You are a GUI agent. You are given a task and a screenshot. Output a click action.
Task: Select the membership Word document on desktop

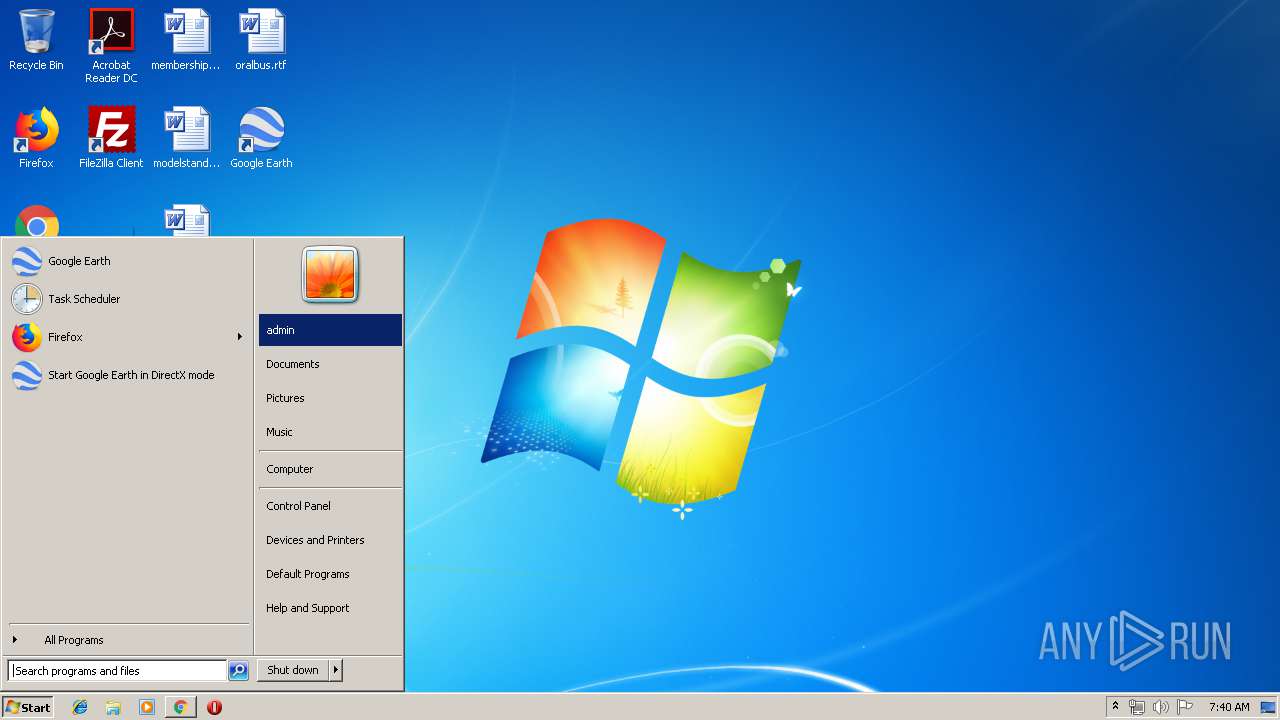point(186,40)
